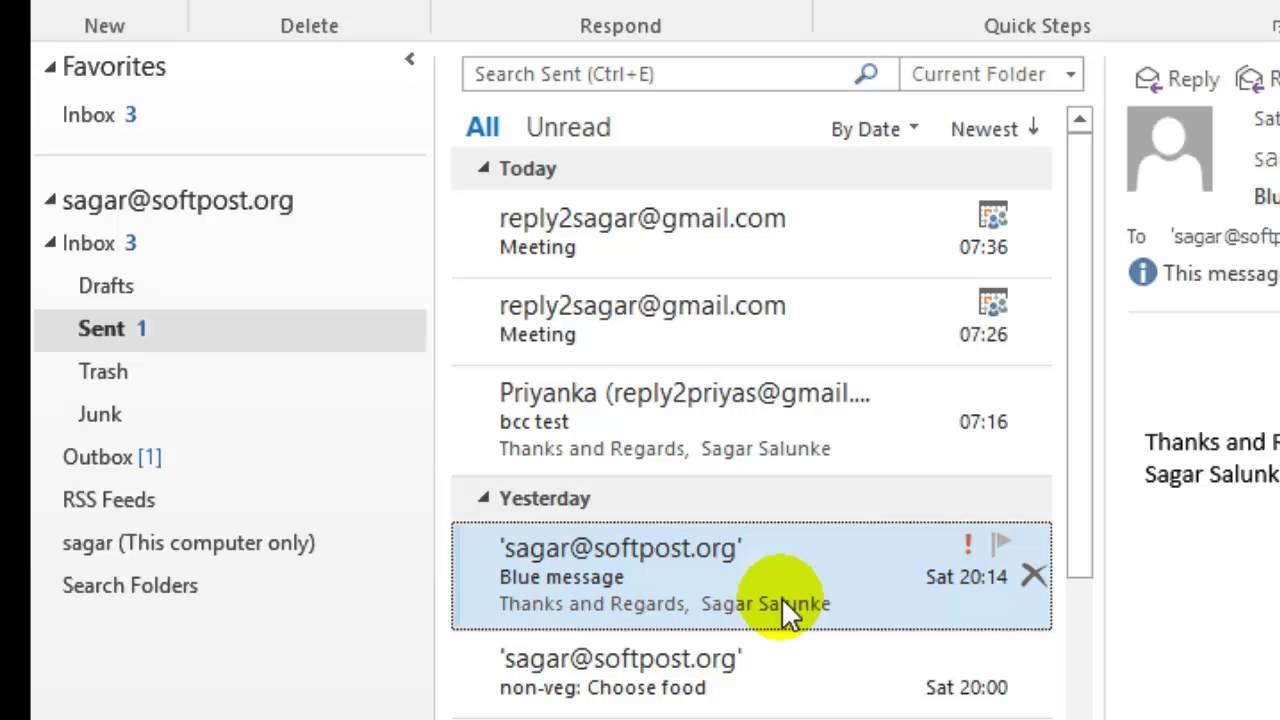Click the search magnifier icon
Screen dimensions: 1280x720
pyautogui.click(x=866, y=74)
